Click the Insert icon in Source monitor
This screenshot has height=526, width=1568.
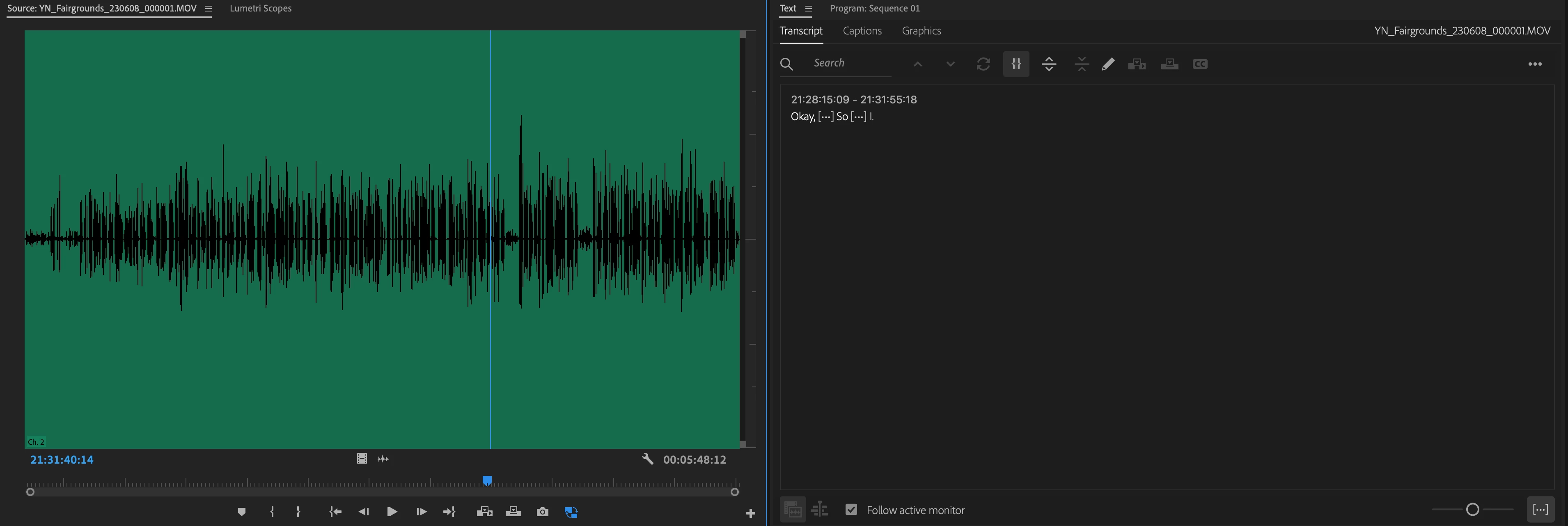pos(484,512)
